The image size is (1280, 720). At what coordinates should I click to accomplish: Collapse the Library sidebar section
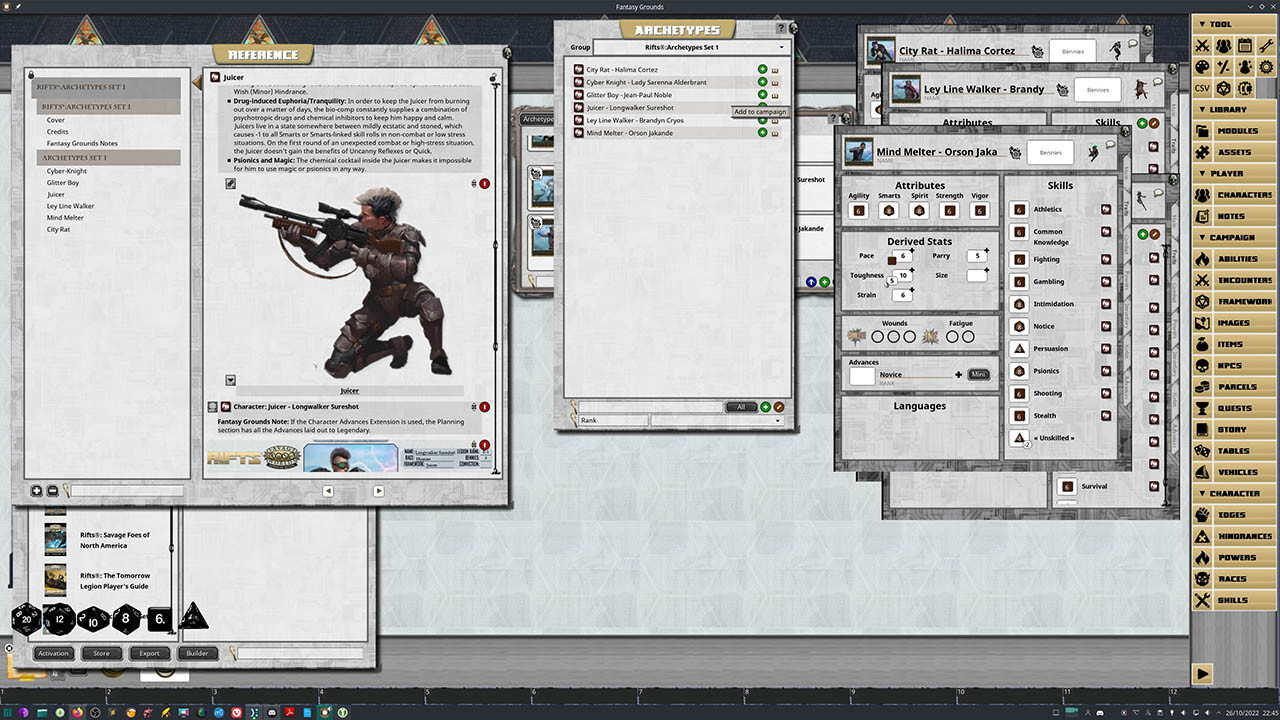[x=1228, y=110]
